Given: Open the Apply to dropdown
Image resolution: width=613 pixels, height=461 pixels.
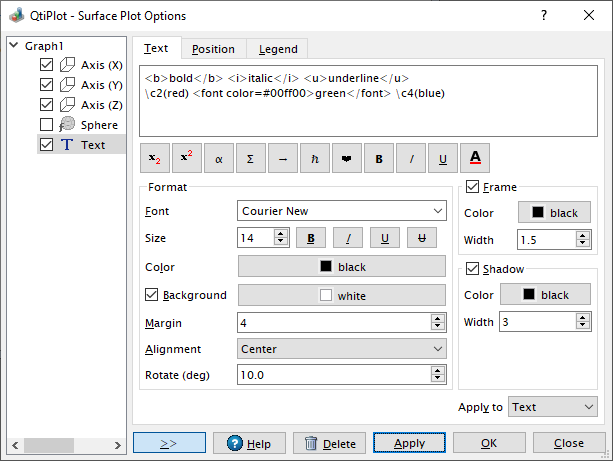Looking at the screenshot, I should tap(552, 407).
